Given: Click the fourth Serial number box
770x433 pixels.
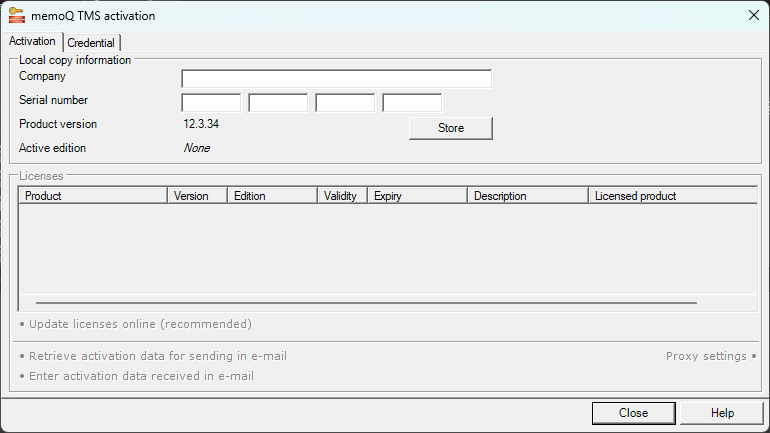Looking at the screenshot, I should (412, 103).
